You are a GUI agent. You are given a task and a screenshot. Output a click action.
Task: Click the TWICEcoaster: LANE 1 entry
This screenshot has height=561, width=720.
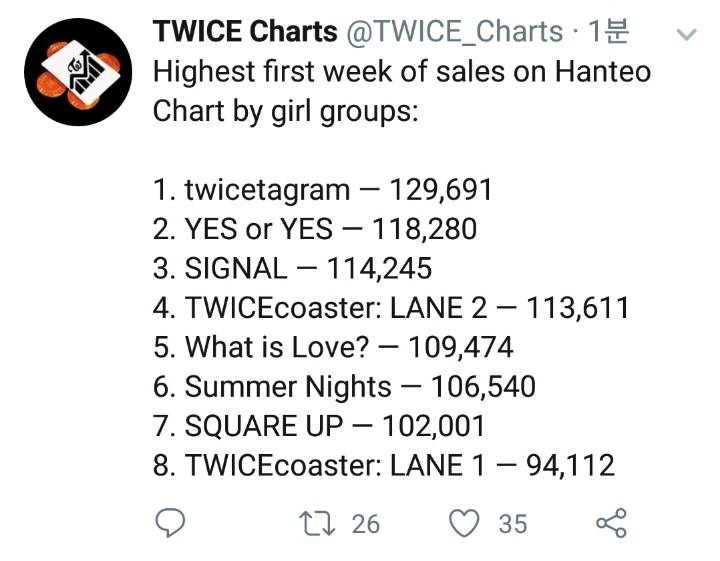point(383,464)
